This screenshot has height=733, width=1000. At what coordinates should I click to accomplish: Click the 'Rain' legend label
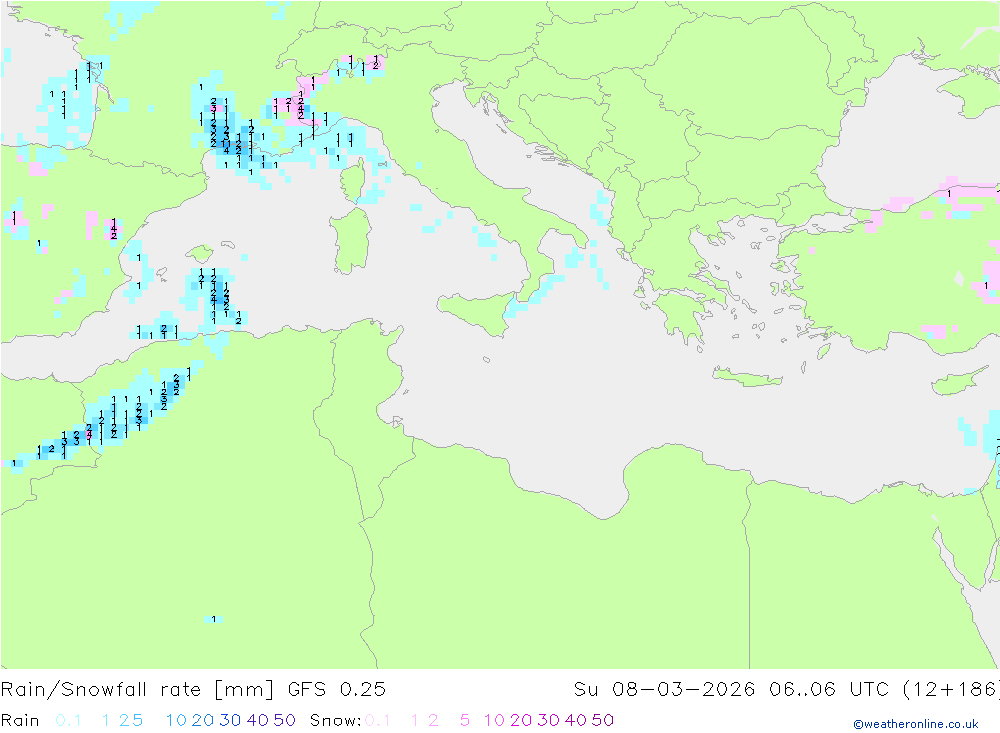(20, 720)
